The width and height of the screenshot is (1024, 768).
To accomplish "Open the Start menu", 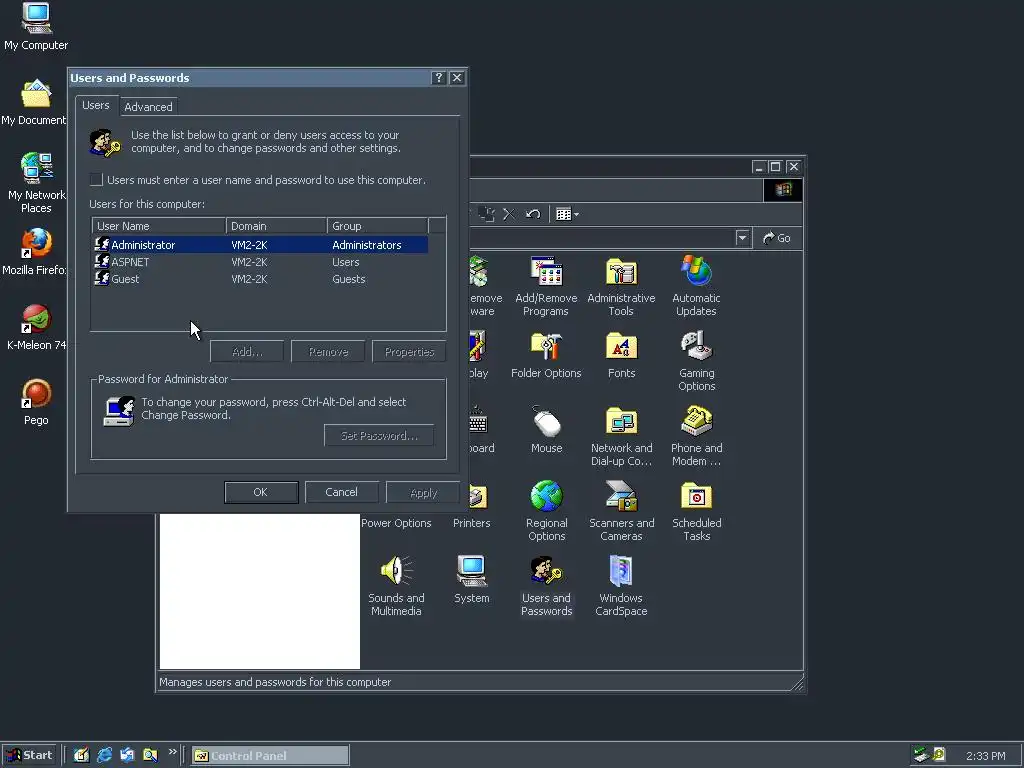I will pos(29,756).
